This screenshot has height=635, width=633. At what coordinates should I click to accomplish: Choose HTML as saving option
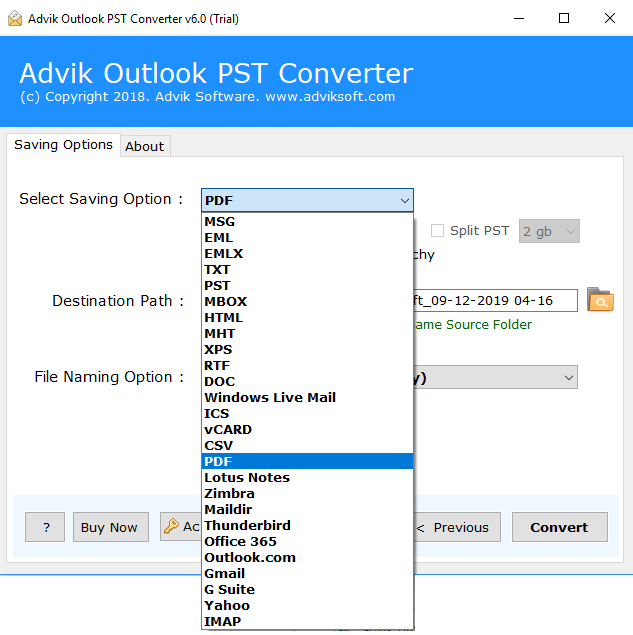(x=307, y=318)
